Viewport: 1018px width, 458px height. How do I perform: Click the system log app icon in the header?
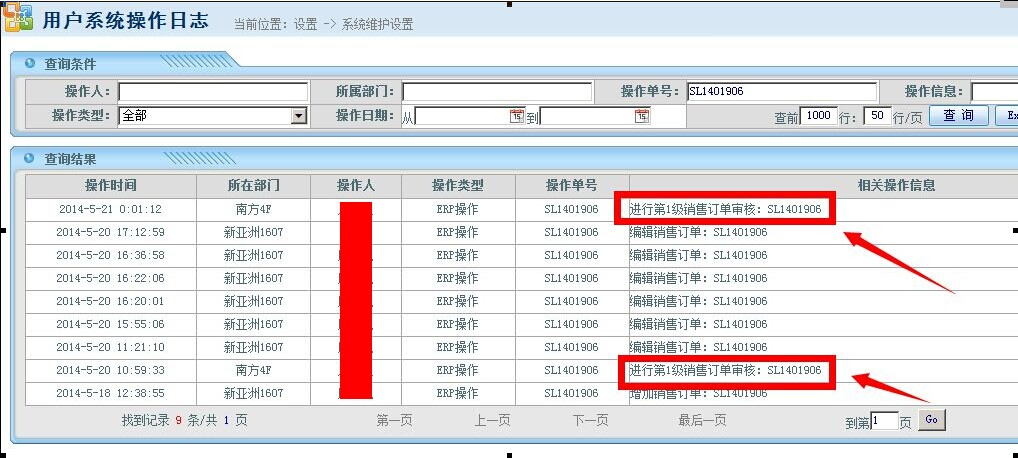click(x=17, y=18)
